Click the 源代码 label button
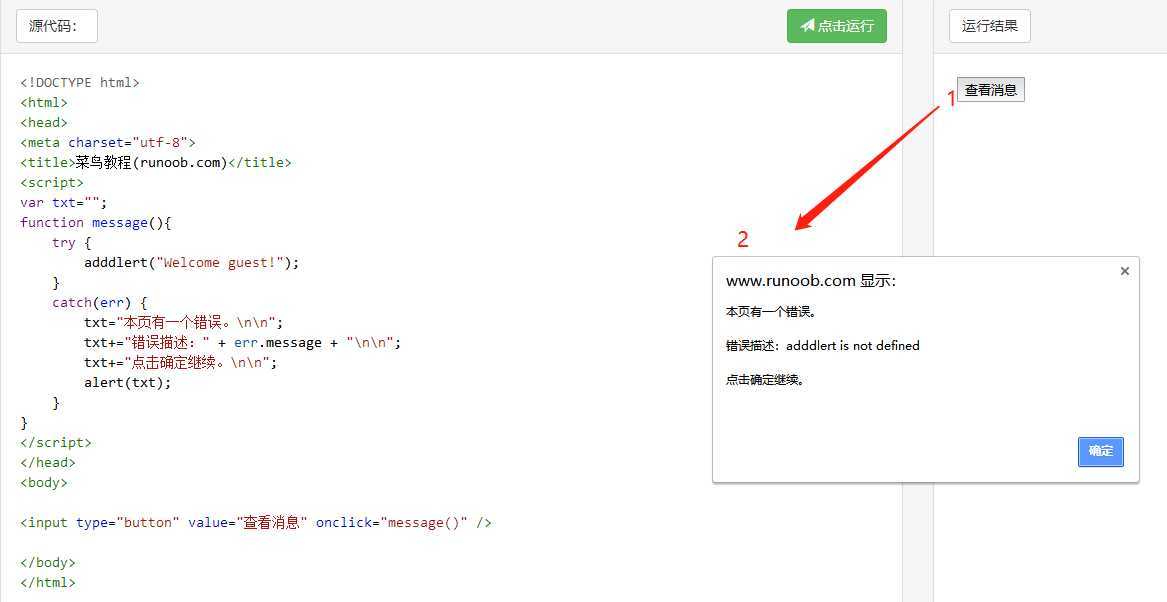This screenshot has width=1167, height=602. [x=57, y=26]
